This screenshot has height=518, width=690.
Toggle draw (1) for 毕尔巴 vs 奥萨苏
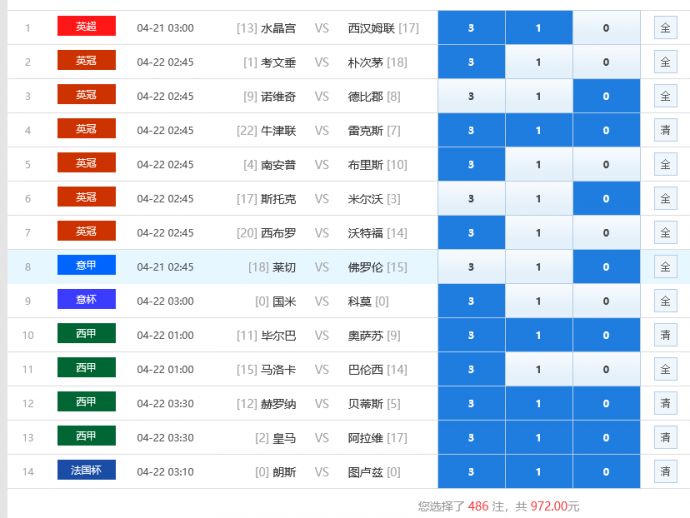(538, 335)
